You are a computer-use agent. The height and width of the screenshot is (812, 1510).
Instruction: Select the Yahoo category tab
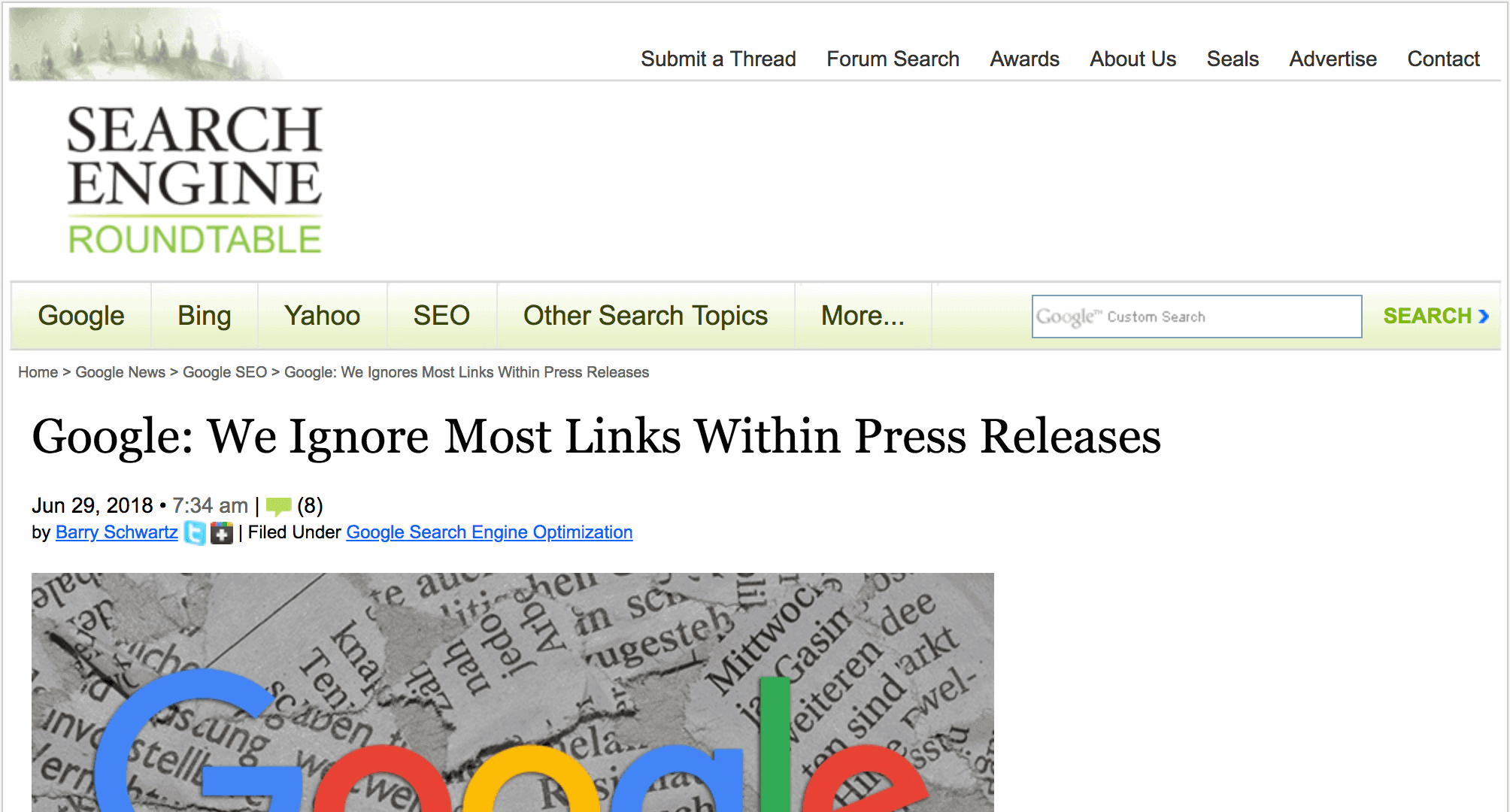[323, 316]
